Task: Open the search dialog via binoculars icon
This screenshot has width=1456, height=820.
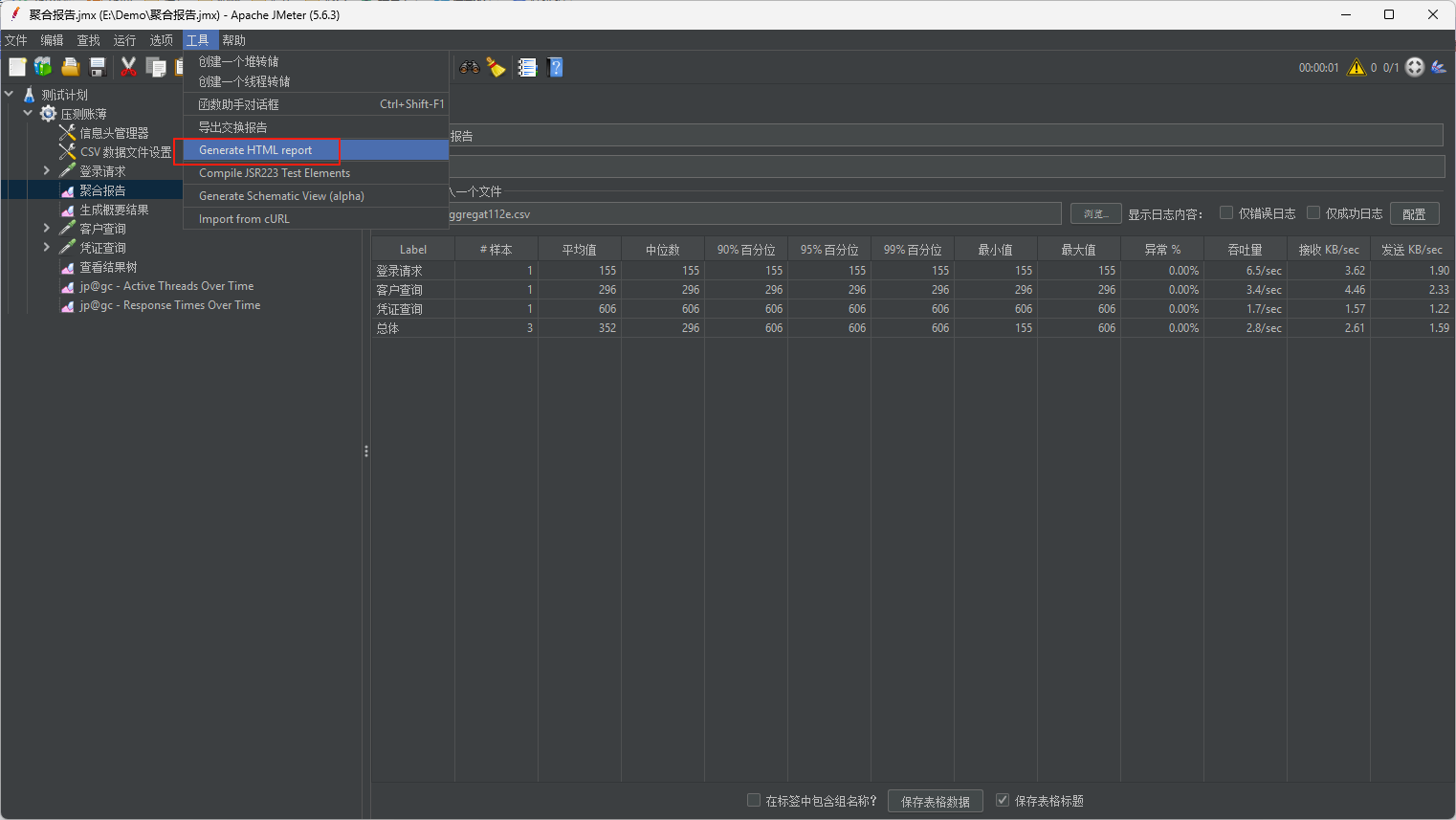Action: (x=470, y=66)
